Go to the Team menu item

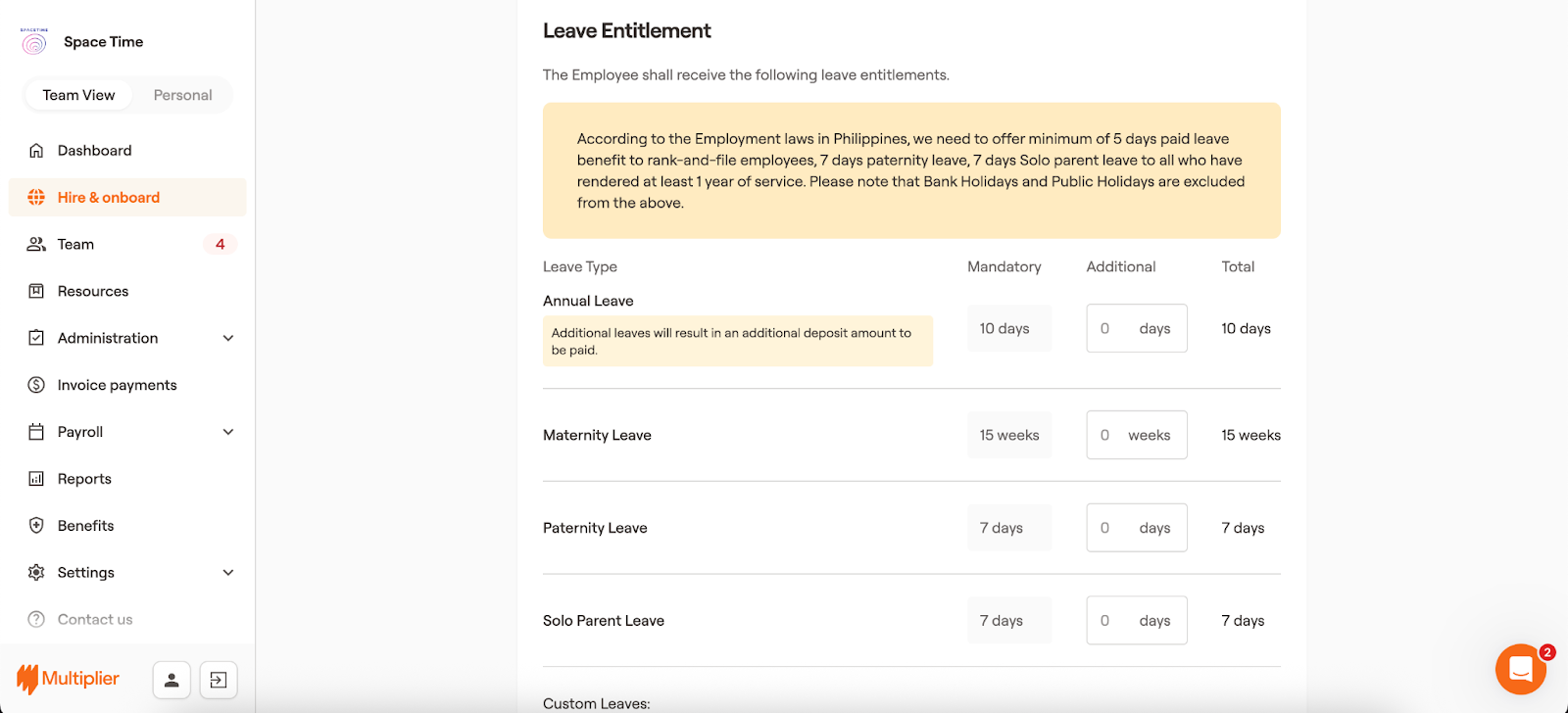point(75,245)
